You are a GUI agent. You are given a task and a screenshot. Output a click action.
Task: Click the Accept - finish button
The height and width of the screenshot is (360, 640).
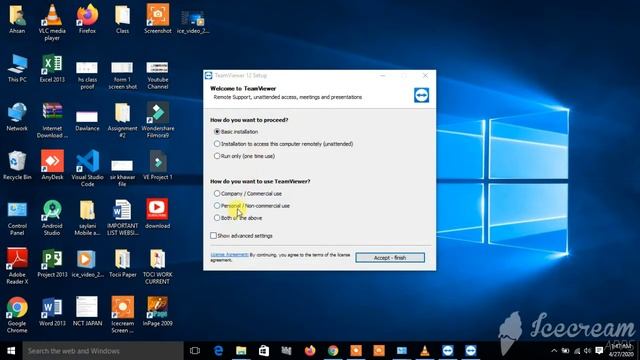pos(390,258)
